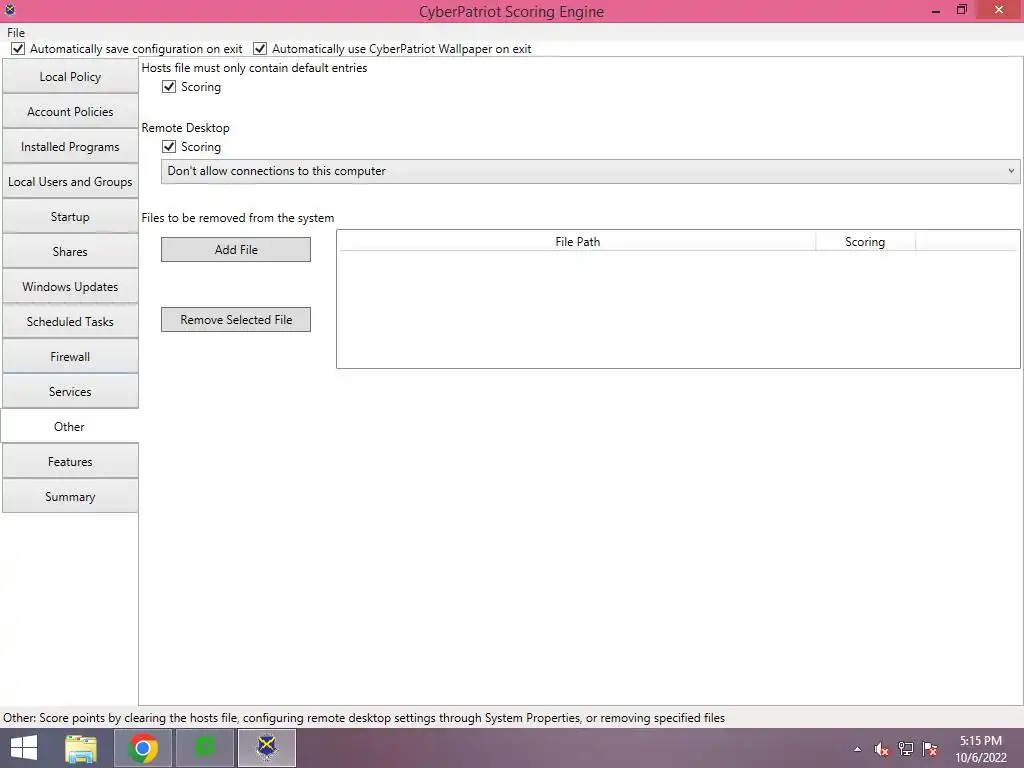Select the Startup tab
The image size is (1024, 768).
(x=70, y=217)
